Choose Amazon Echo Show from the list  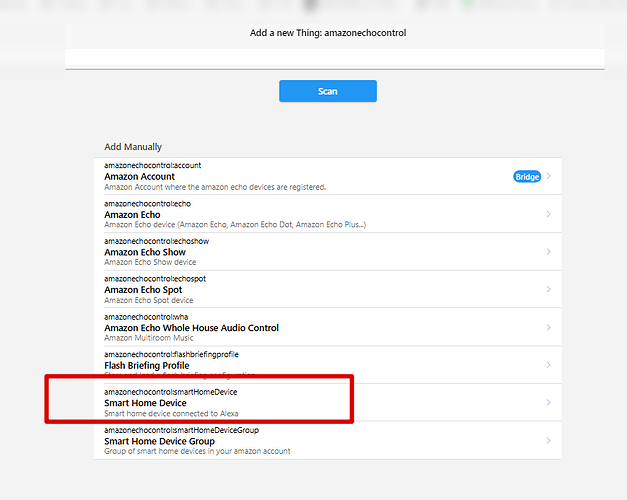click(x=145, y=253)
